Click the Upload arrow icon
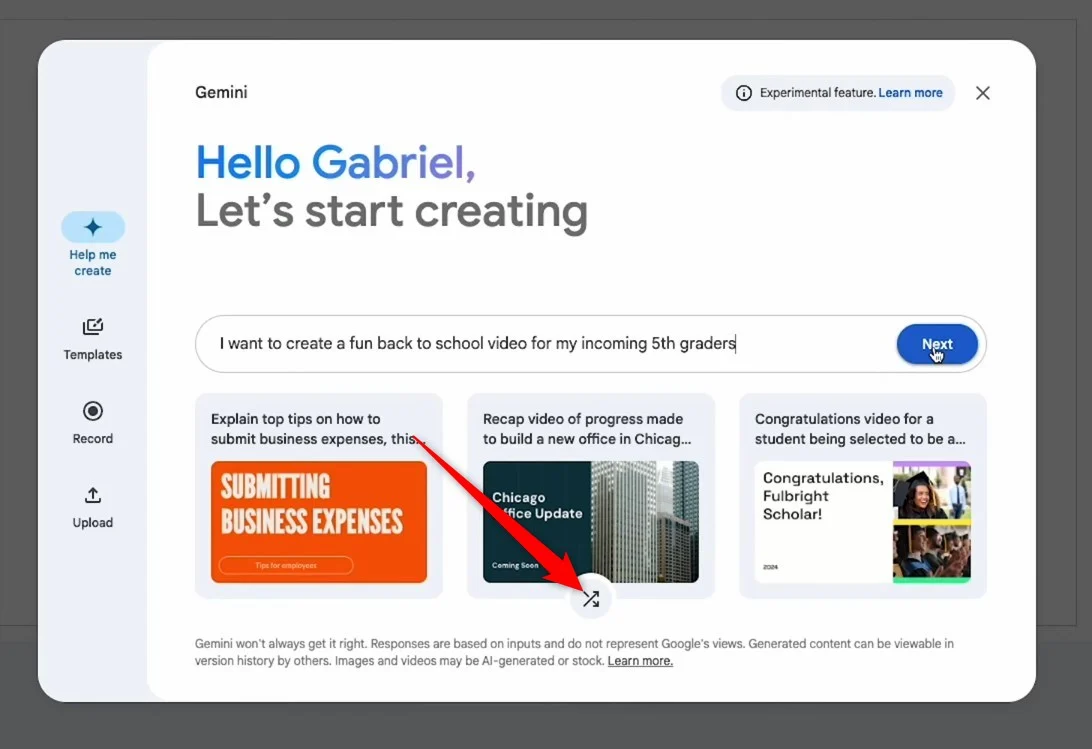 (93, 495)
